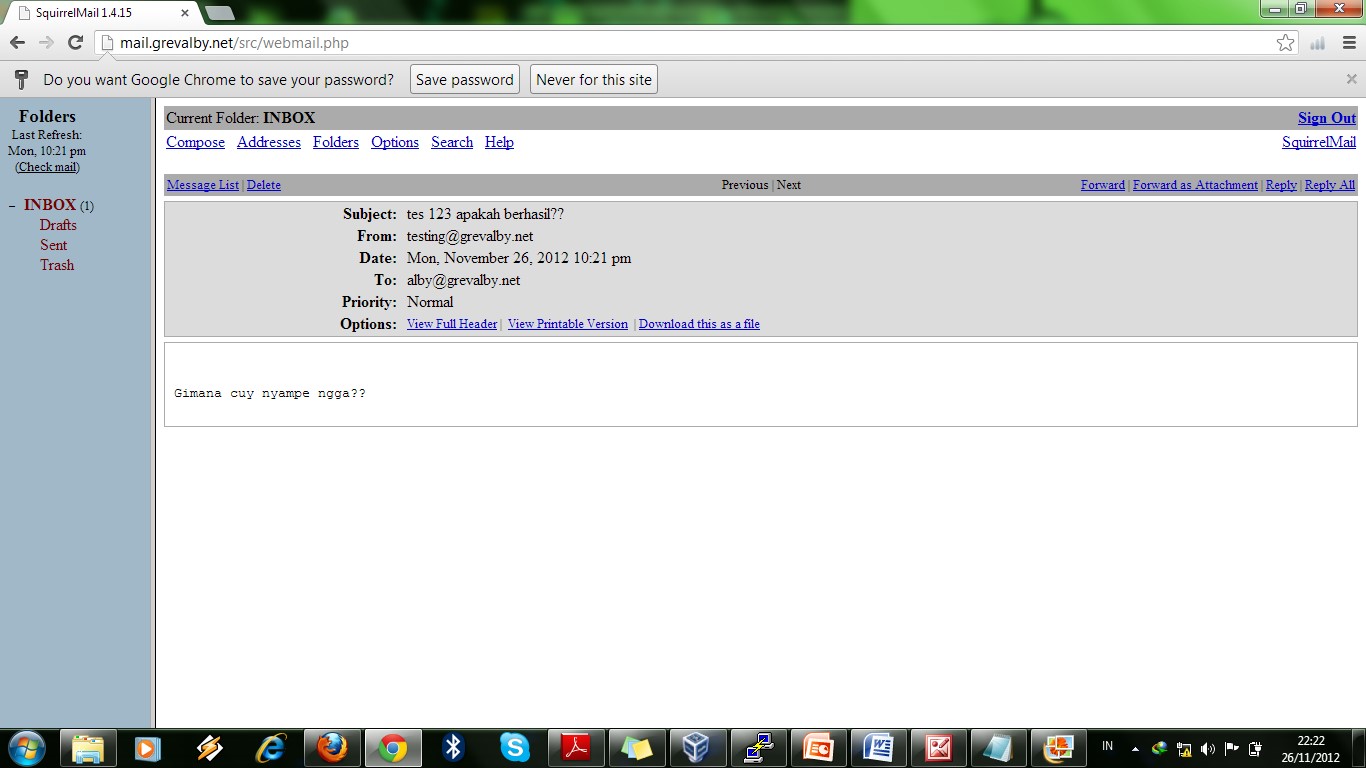The height and width of the screenshot is (768, 1366).
Task: Open the Windows Start menu
Action: (24, 747)
